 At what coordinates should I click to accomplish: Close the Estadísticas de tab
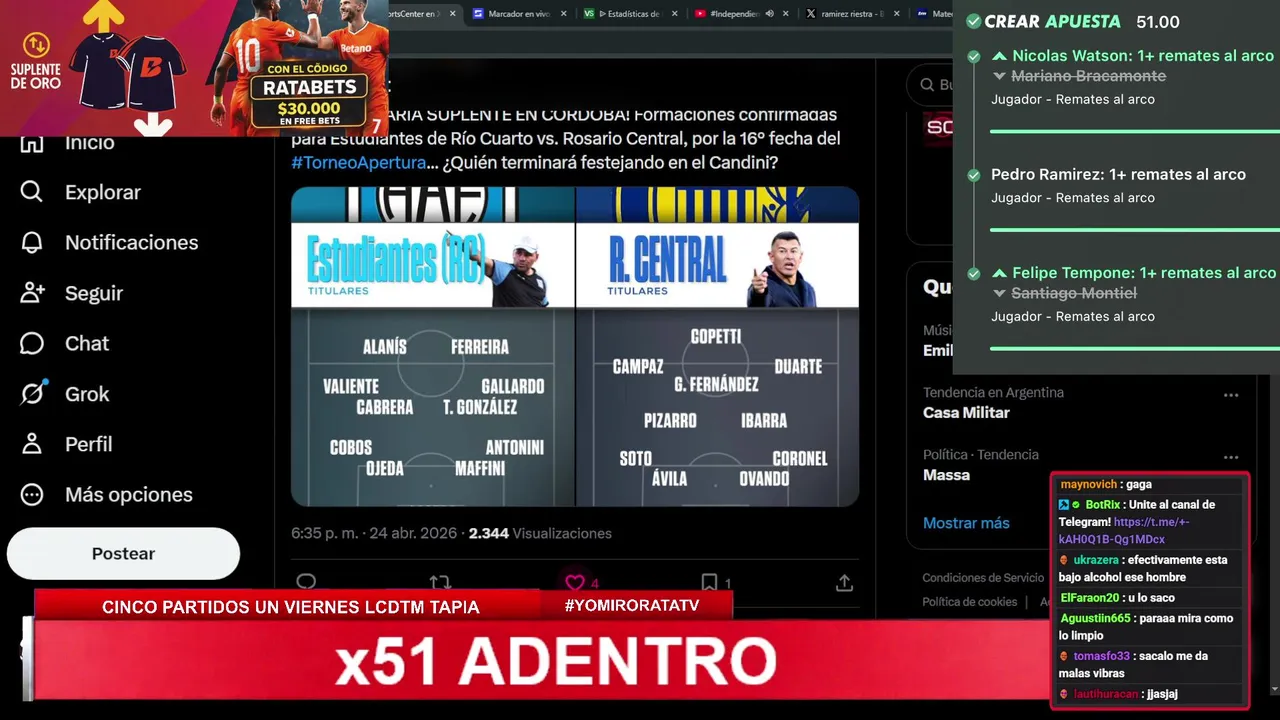[675, 14]
